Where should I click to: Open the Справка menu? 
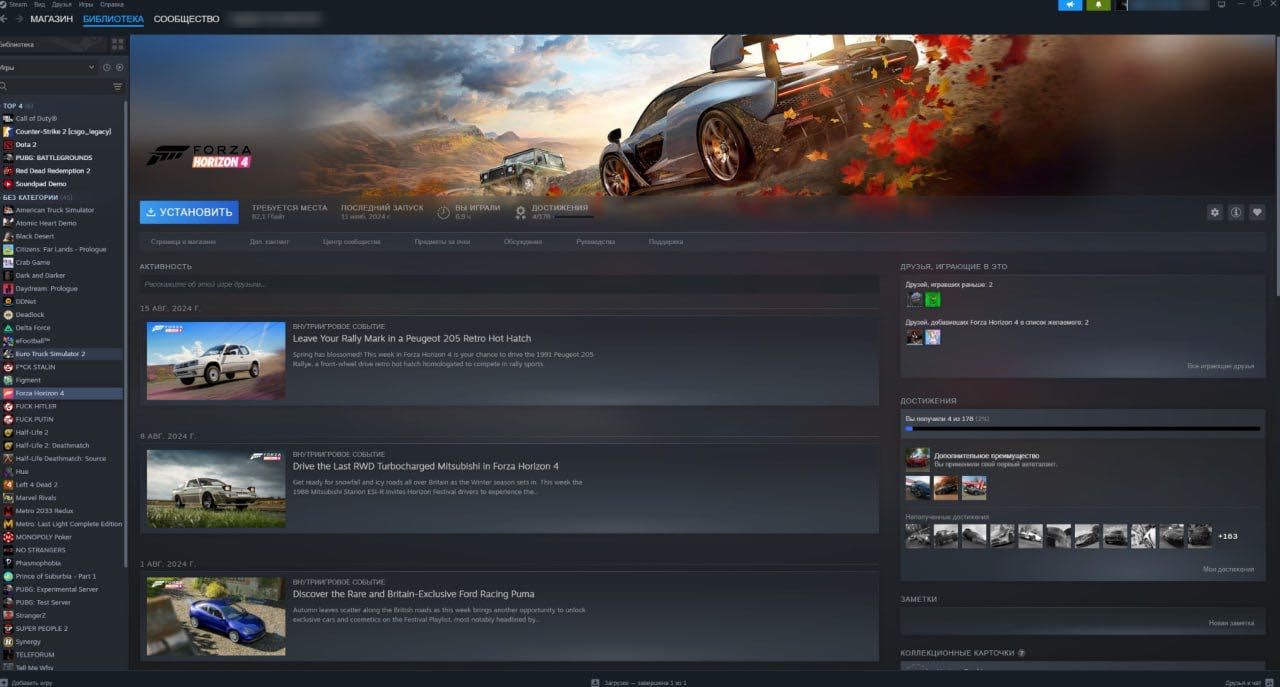tap(112, 4)
